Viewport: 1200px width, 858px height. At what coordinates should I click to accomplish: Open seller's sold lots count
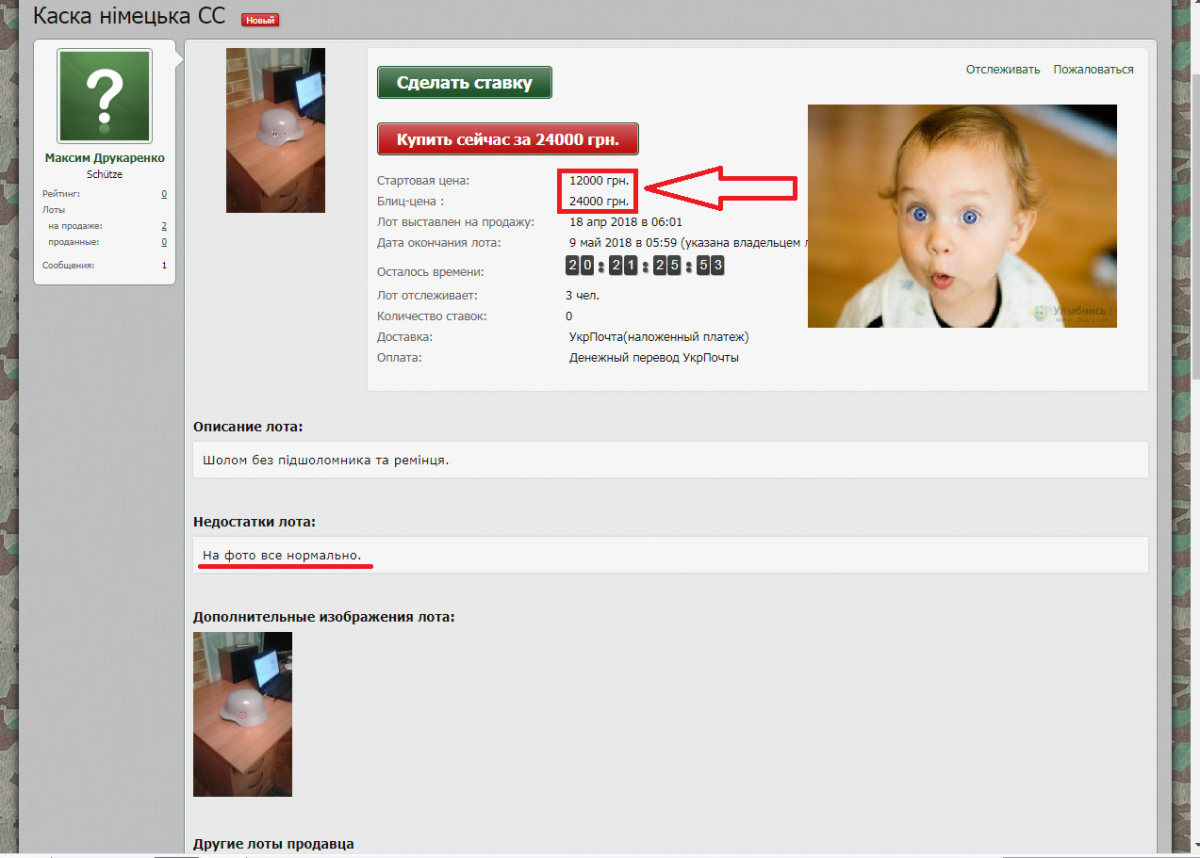coord(164,242)
